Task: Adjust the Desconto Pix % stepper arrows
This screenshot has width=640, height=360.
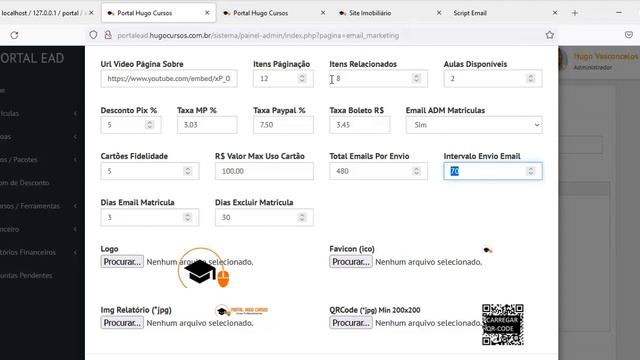Action: [x=149, y=124]
